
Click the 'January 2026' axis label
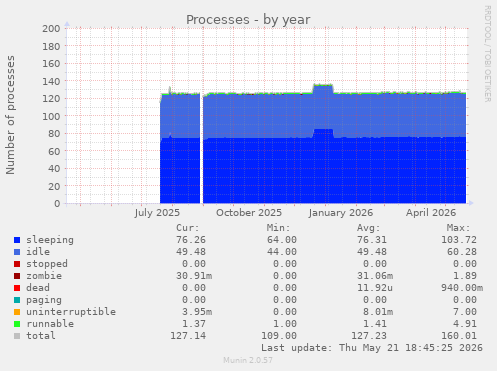(x=341, y=213)
